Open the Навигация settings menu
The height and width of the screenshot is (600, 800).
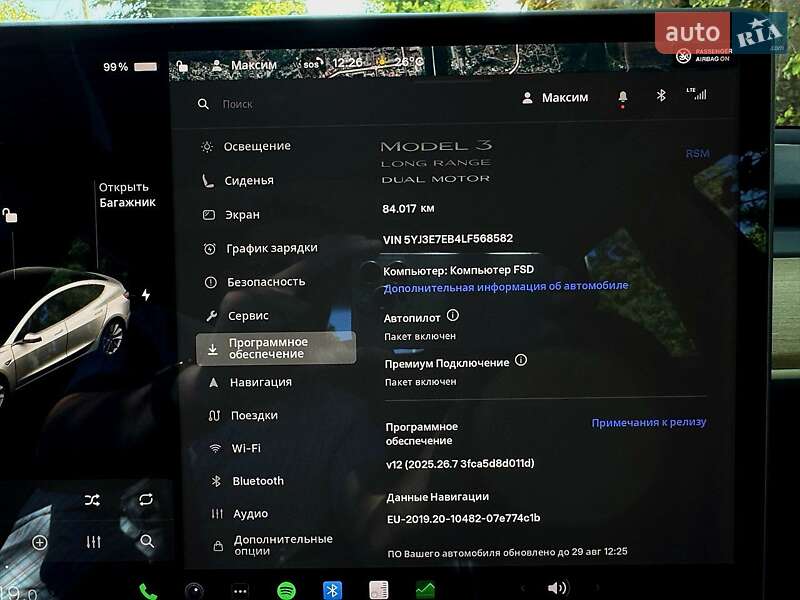pos(260,382)
